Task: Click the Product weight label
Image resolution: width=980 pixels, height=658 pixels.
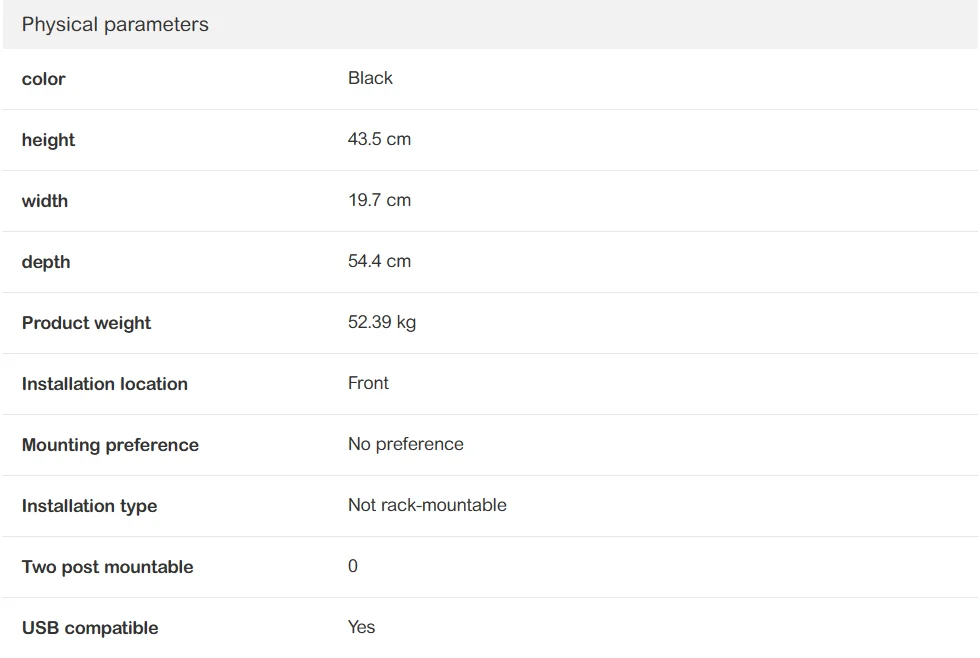Action: [86, 323]
